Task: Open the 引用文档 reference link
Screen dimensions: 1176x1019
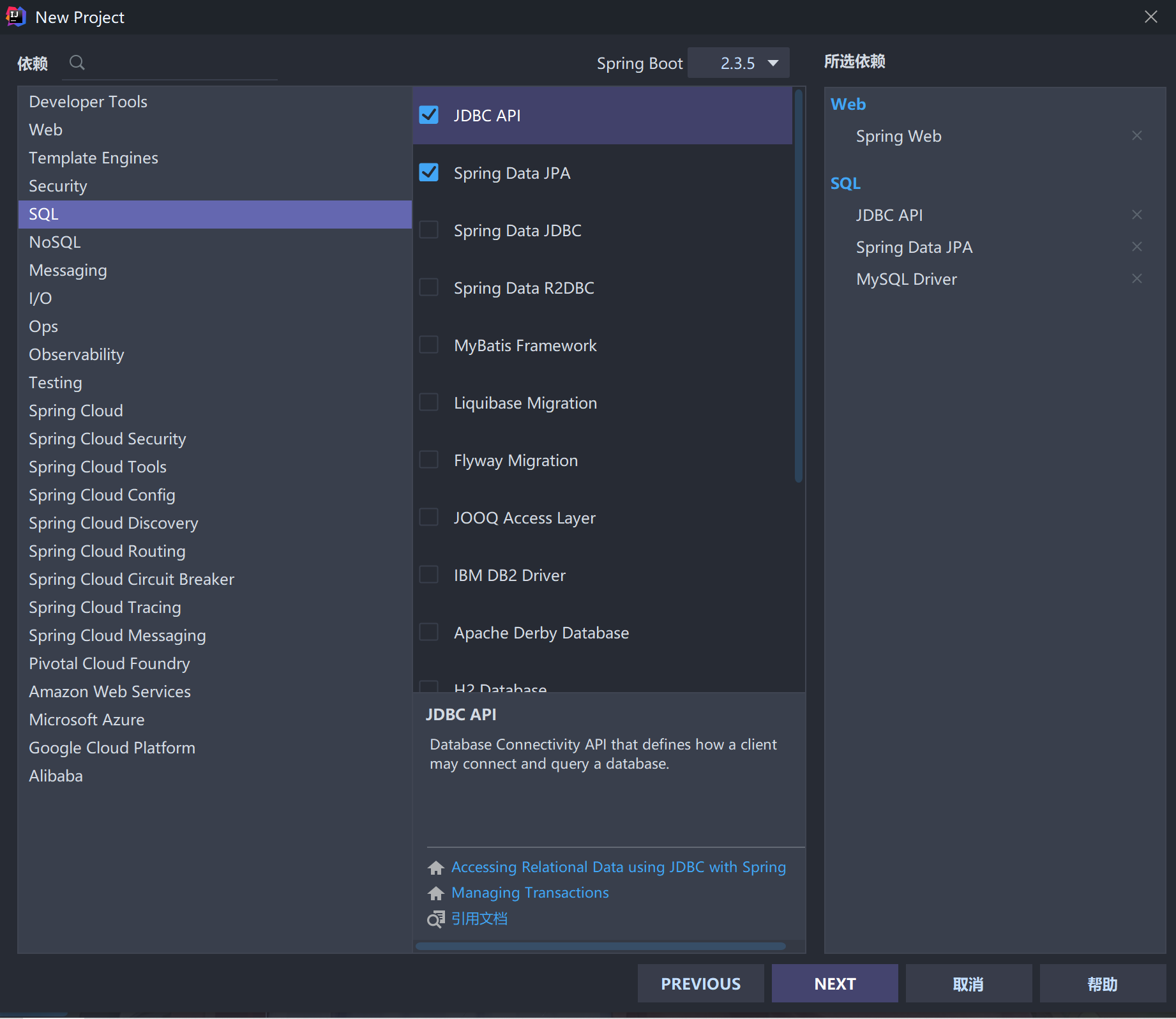Action: [479, 919]
